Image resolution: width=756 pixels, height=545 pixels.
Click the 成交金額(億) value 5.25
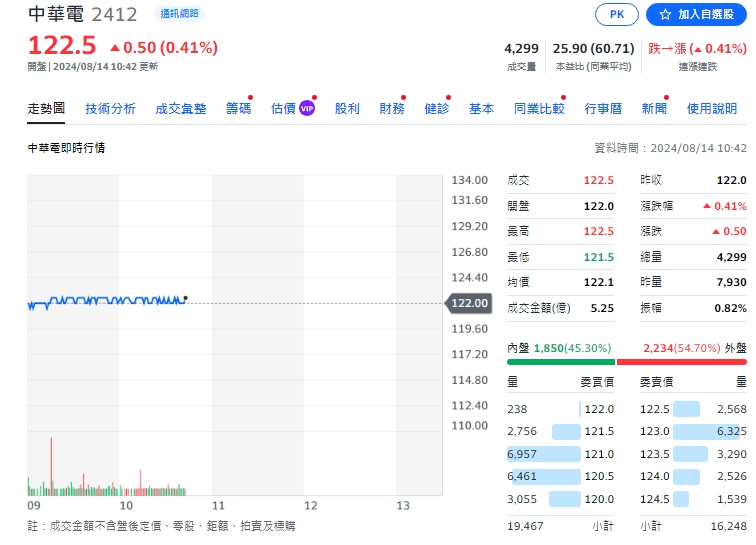(602, 308)
